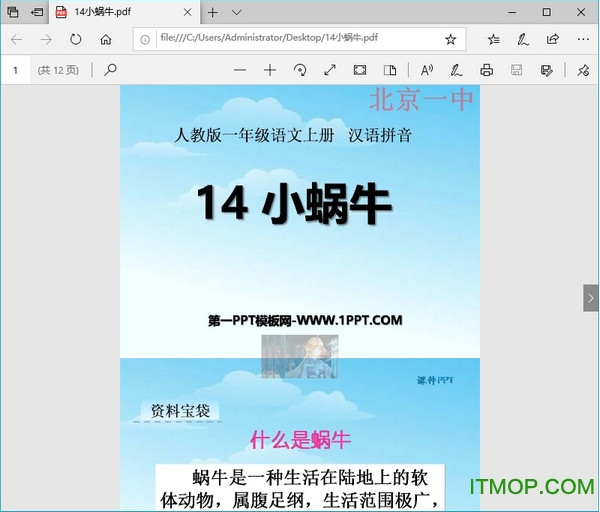Screen dimensions: 600x512
Task: Click '第一PPT模板网-WWW.1PPT.COM' text
Action: coord(305,320)
